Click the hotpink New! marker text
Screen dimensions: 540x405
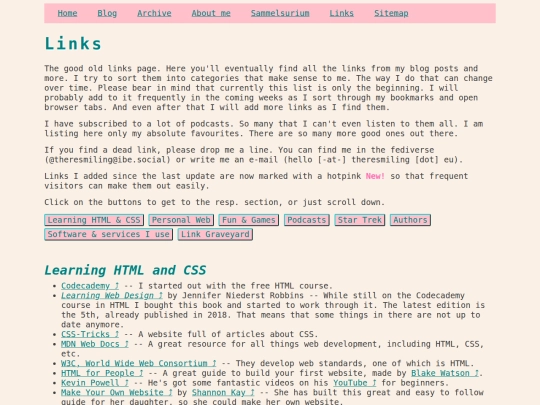(x=375, y=176)
